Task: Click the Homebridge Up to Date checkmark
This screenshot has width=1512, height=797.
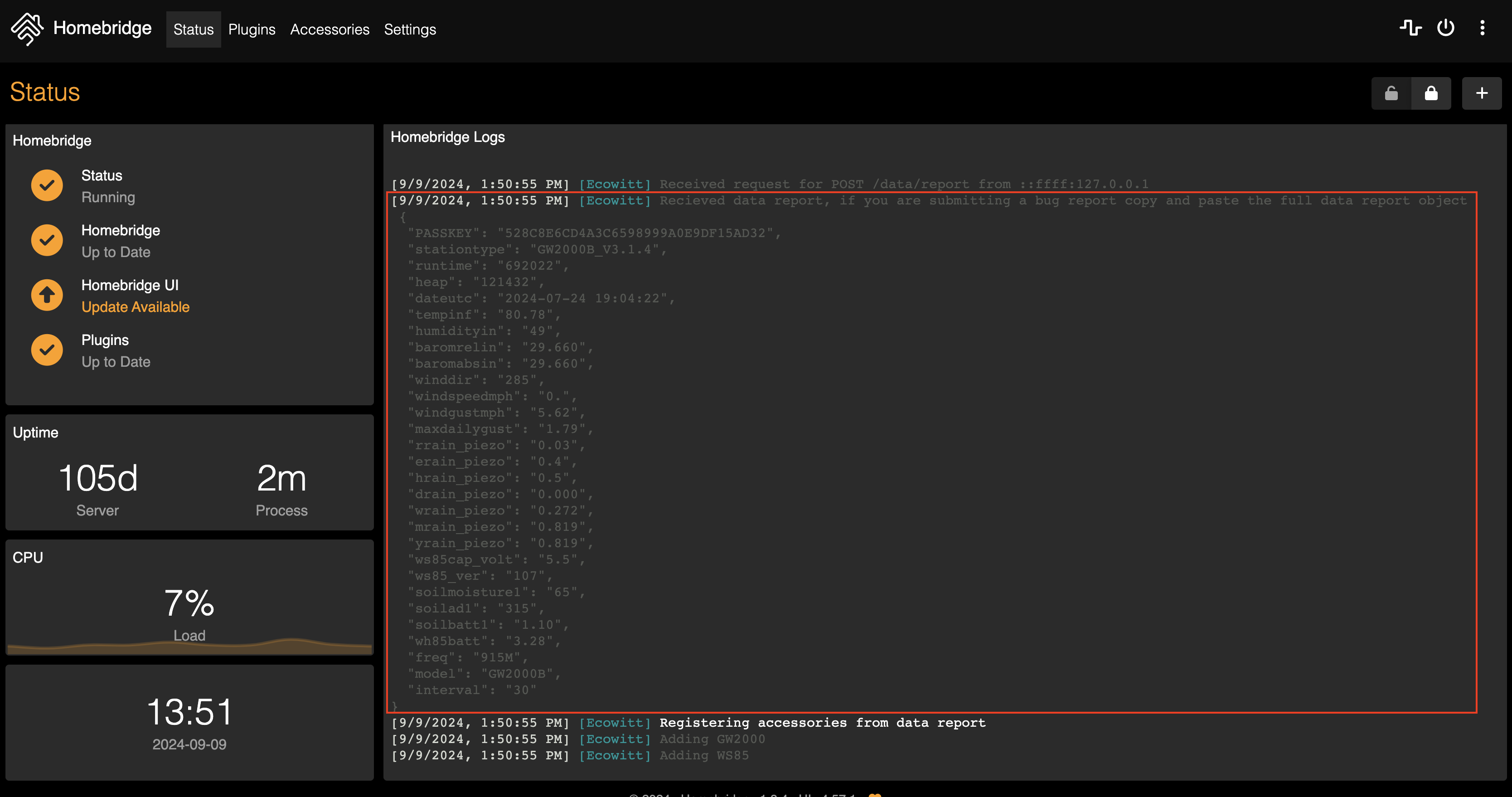Action: coord(47,240)
